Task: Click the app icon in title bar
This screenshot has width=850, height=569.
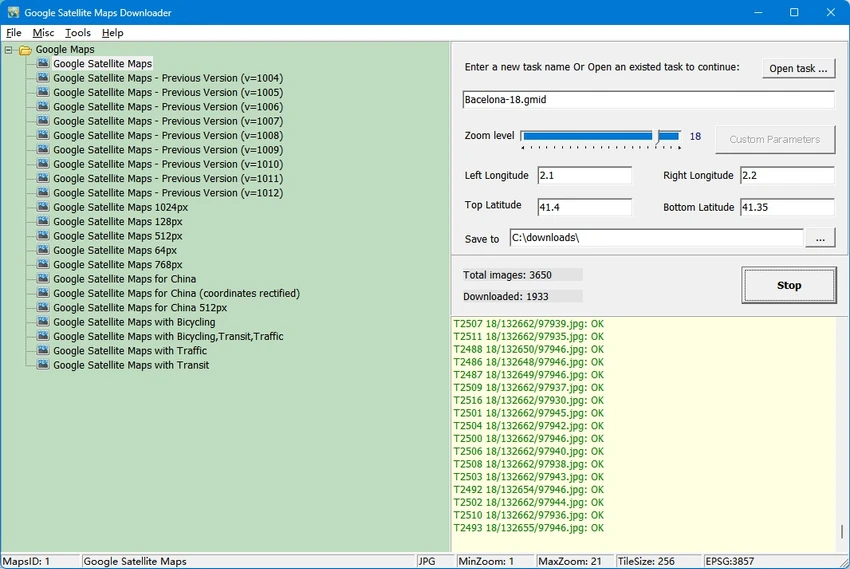Action: 13,12
